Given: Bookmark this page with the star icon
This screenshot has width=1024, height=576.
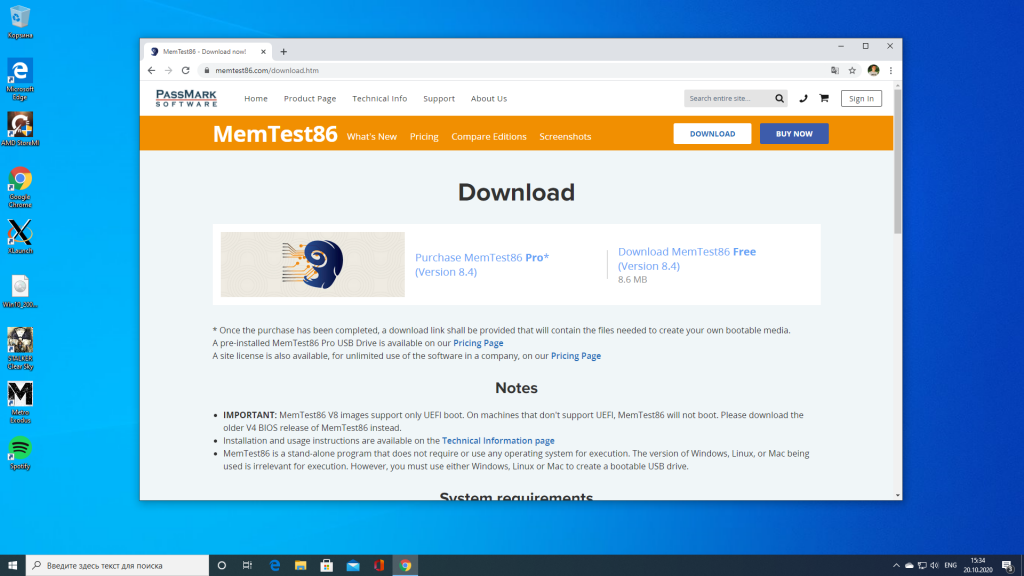Looking at the screenshot, I should [x=852, y=71].
